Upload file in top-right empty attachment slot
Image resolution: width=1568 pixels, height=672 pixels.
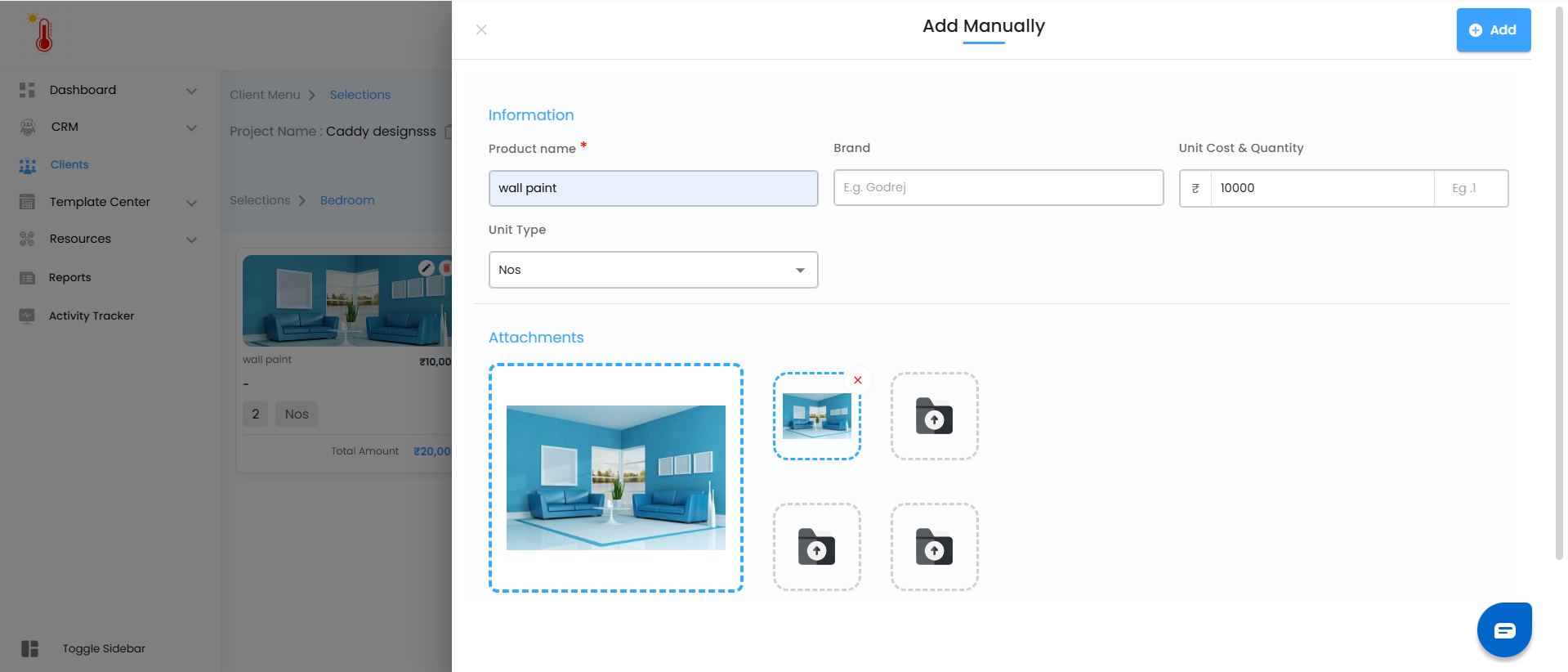click(x=935, y=416)
